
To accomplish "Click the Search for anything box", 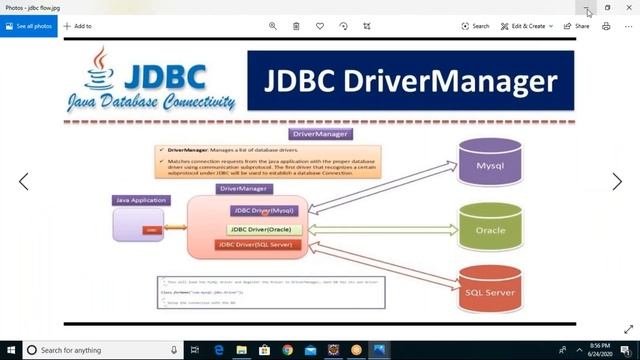I will pos(103,350).
